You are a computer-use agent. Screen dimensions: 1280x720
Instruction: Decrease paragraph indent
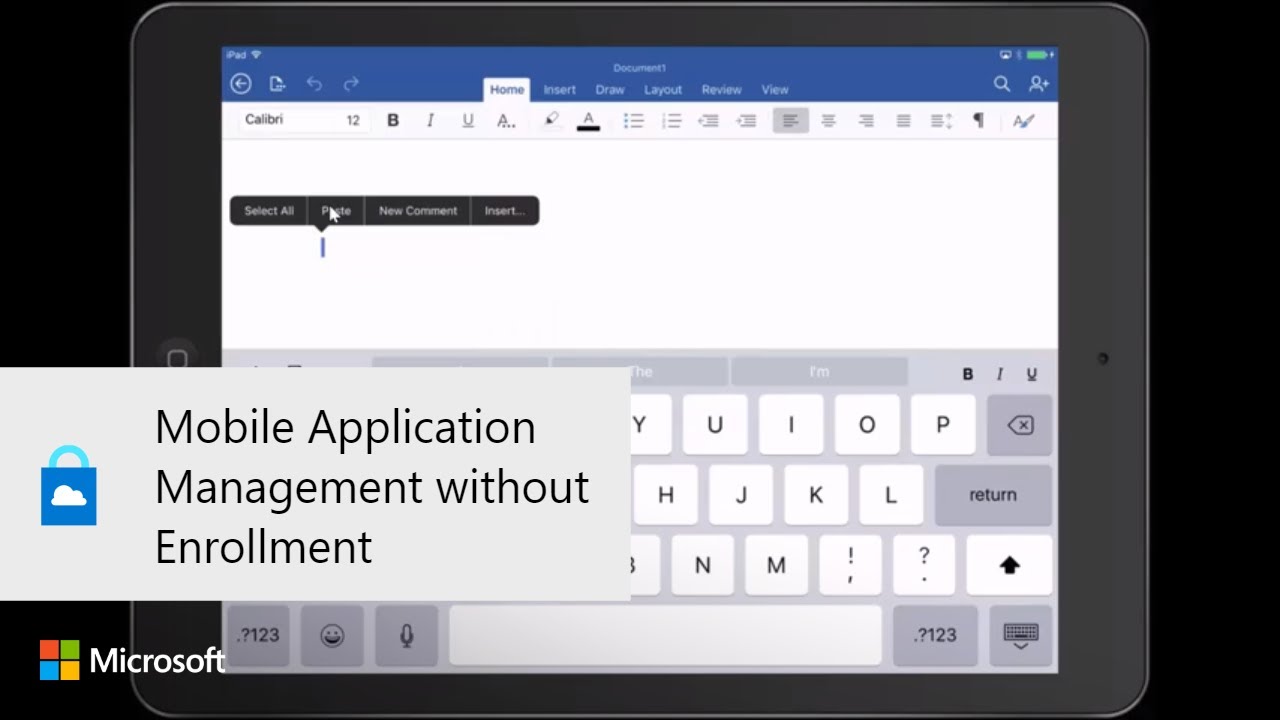(x=709, y=121)
